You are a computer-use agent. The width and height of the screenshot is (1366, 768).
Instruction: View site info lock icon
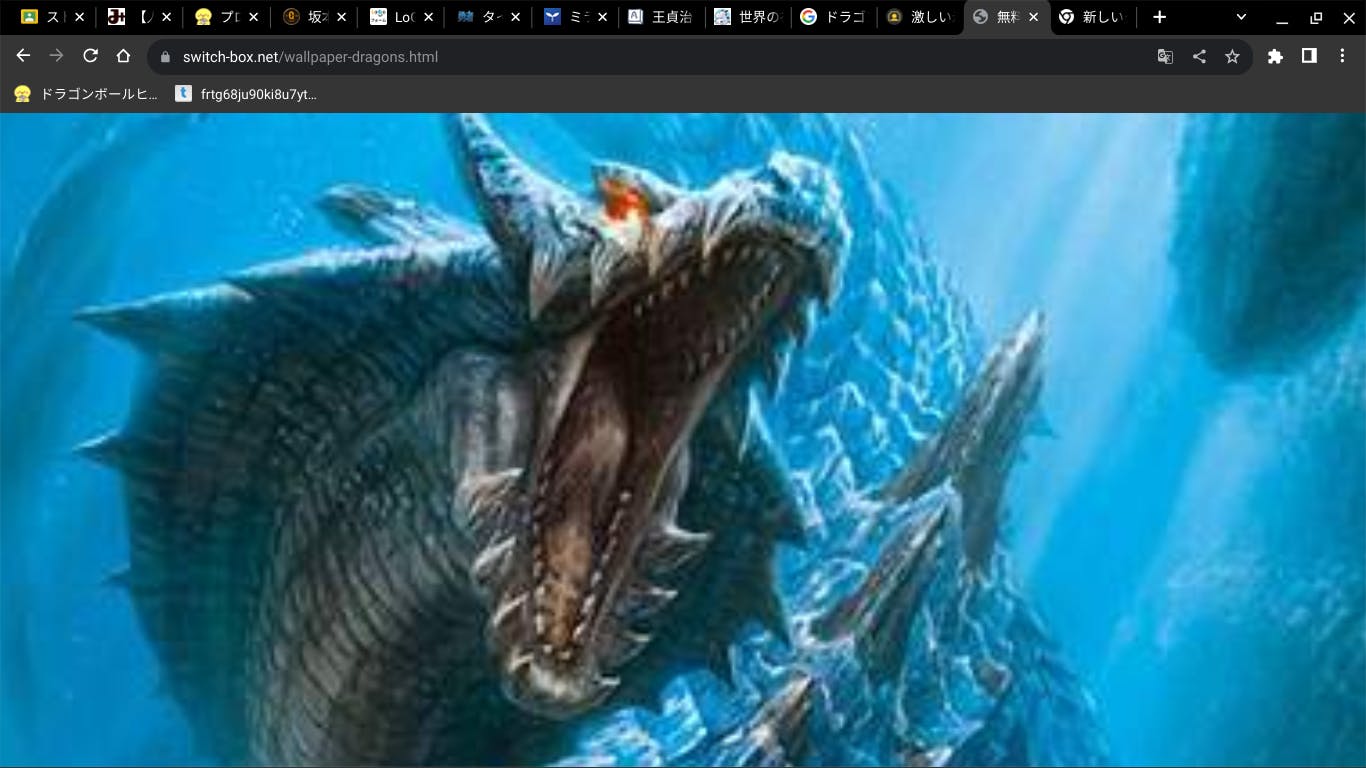(x=166, y=57)
